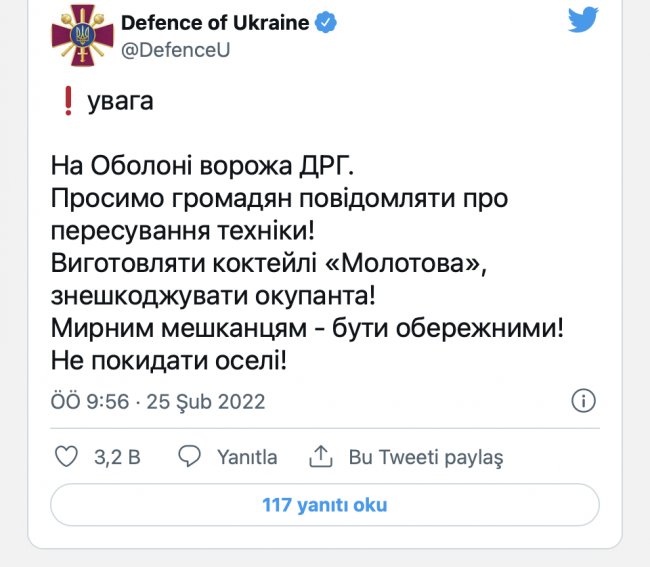The height and width of the screenshot is (567, 650).
Task: Click the share upload arrow icon
Action: [x=321, y=456]
